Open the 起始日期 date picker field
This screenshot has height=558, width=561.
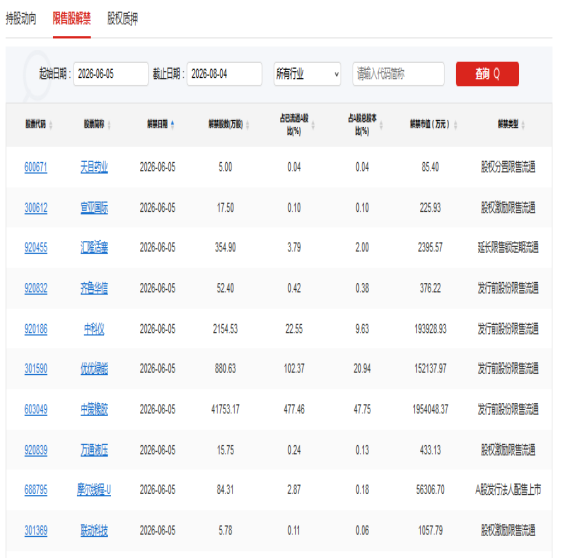111,74
